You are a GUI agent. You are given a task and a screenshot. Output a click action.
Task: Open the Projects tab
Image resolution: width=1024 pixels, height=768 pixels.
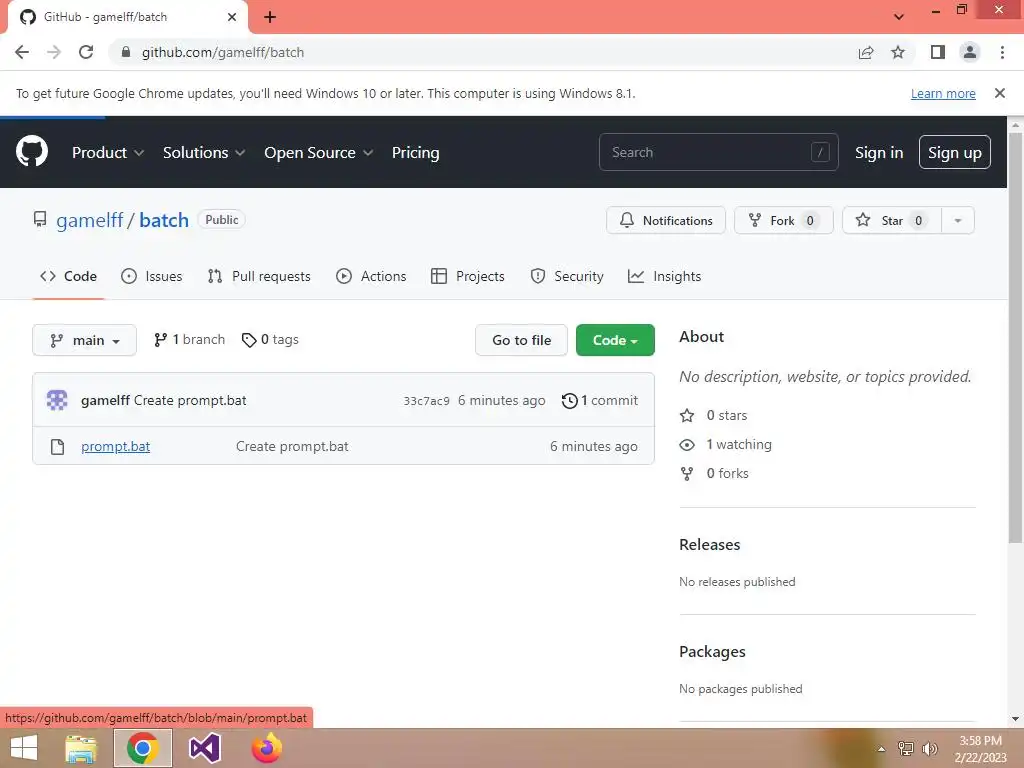[468, 276]
